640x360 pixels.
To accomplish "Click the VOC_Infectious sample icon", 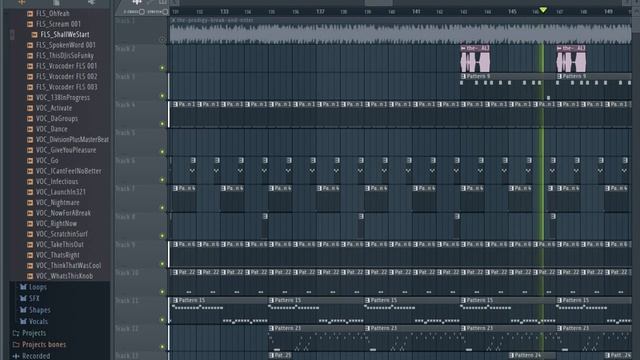I will [30, 182].
